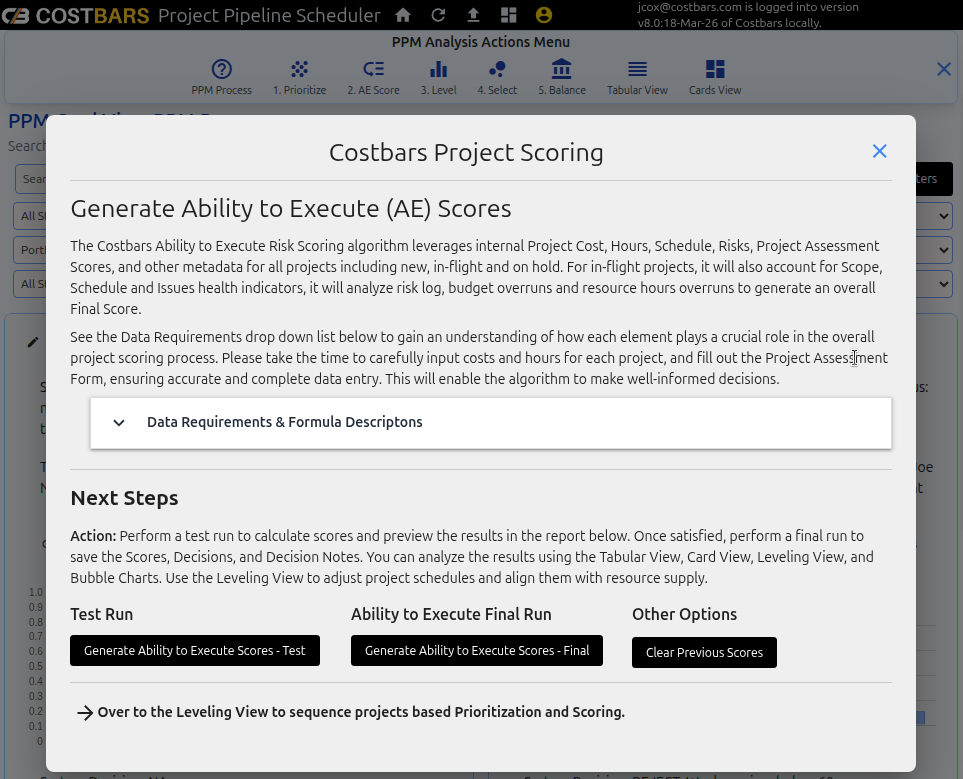963x779 pixels.
Task: Close the Costbars Project Scoring dialog
Action: (879, 151)
